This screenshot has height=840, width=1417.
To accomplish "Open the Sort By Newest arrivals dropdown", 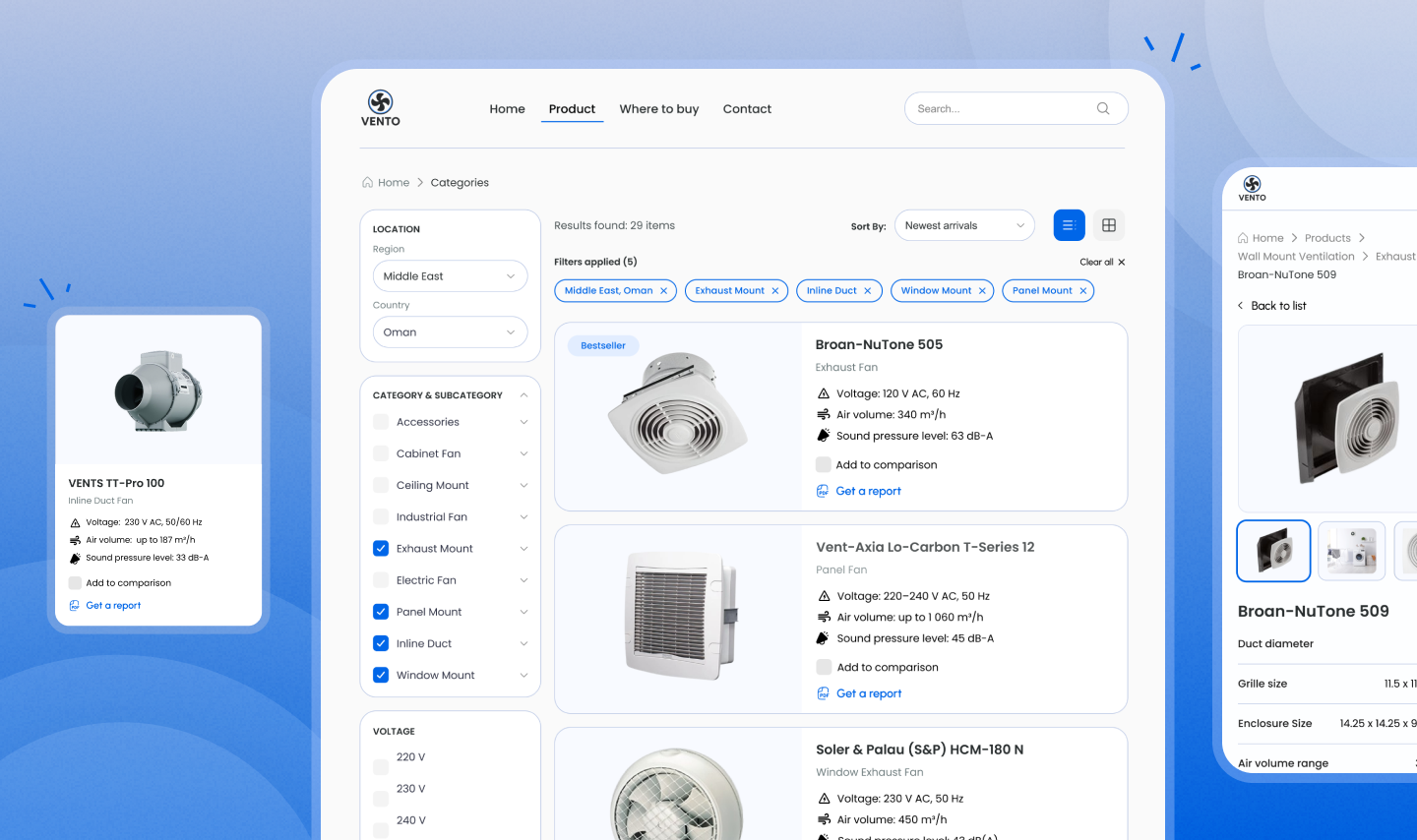I will pos(964,225).
